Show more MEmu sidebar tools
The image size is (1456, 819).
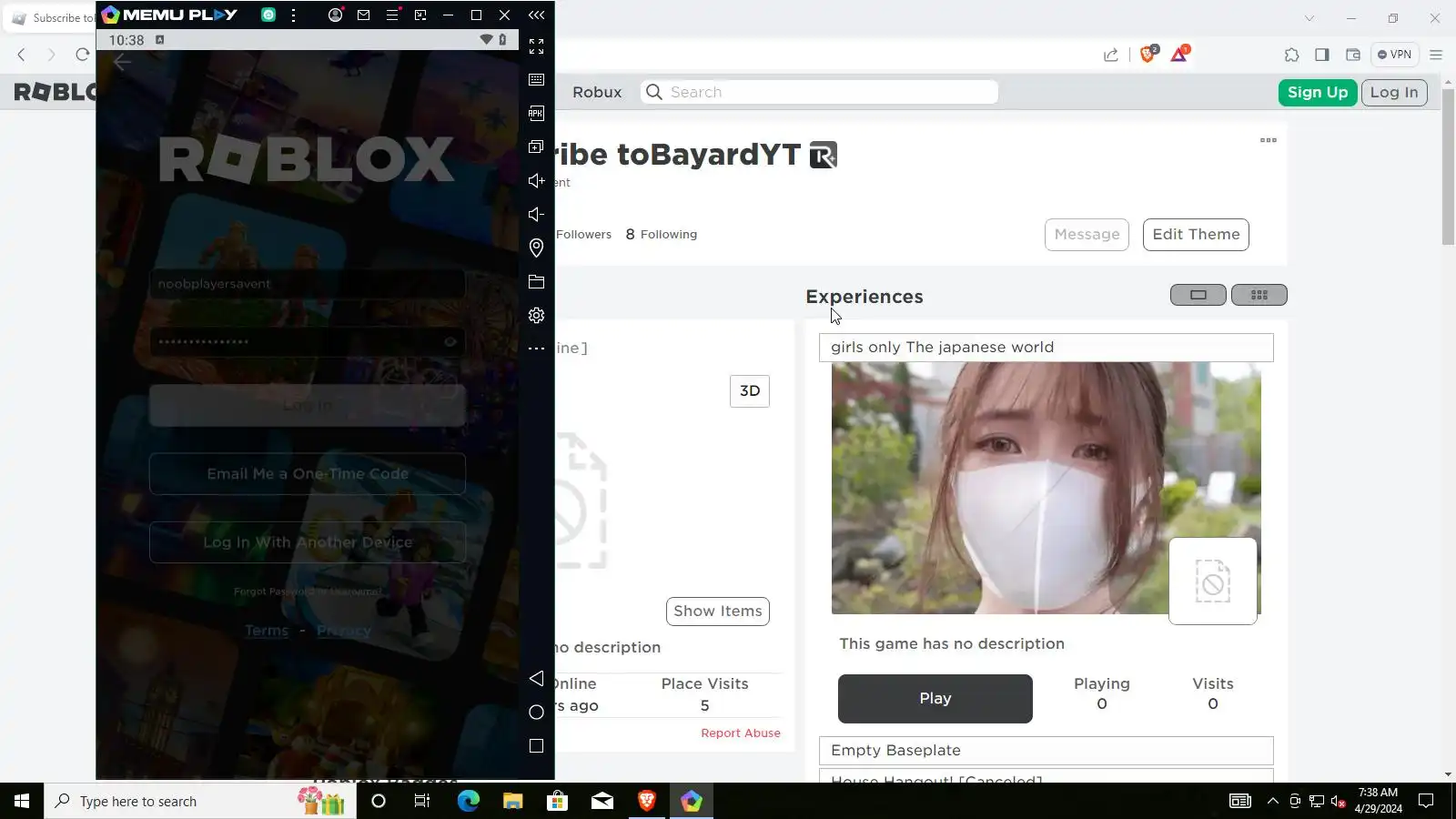click(x=536, y=349)
